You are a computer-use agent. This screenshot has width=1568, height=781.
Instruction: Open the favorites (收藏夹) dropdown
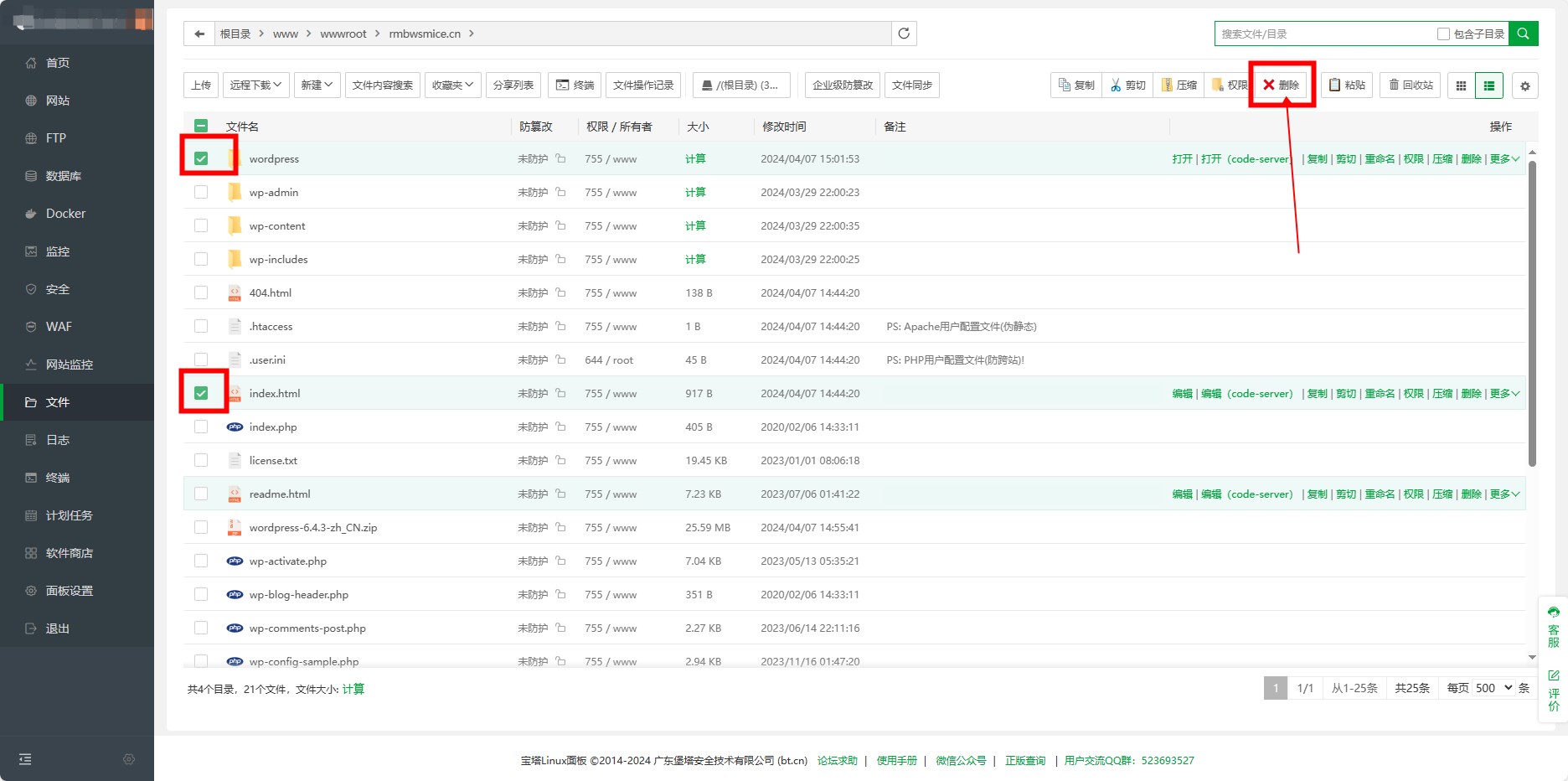coord(452,85)
